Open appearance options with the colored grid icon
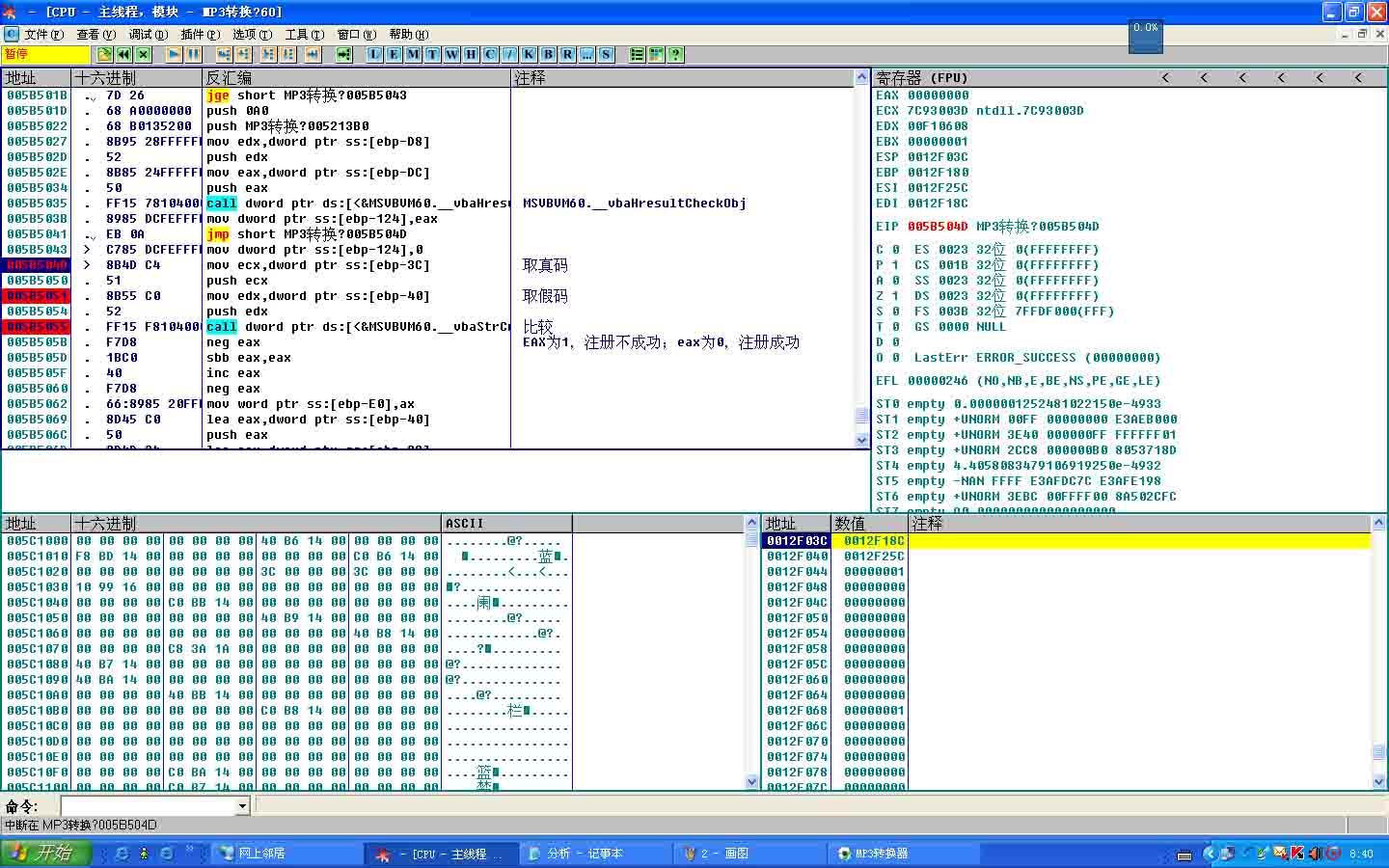Viewport: 1389px width, 868px height. click(656, 55)
